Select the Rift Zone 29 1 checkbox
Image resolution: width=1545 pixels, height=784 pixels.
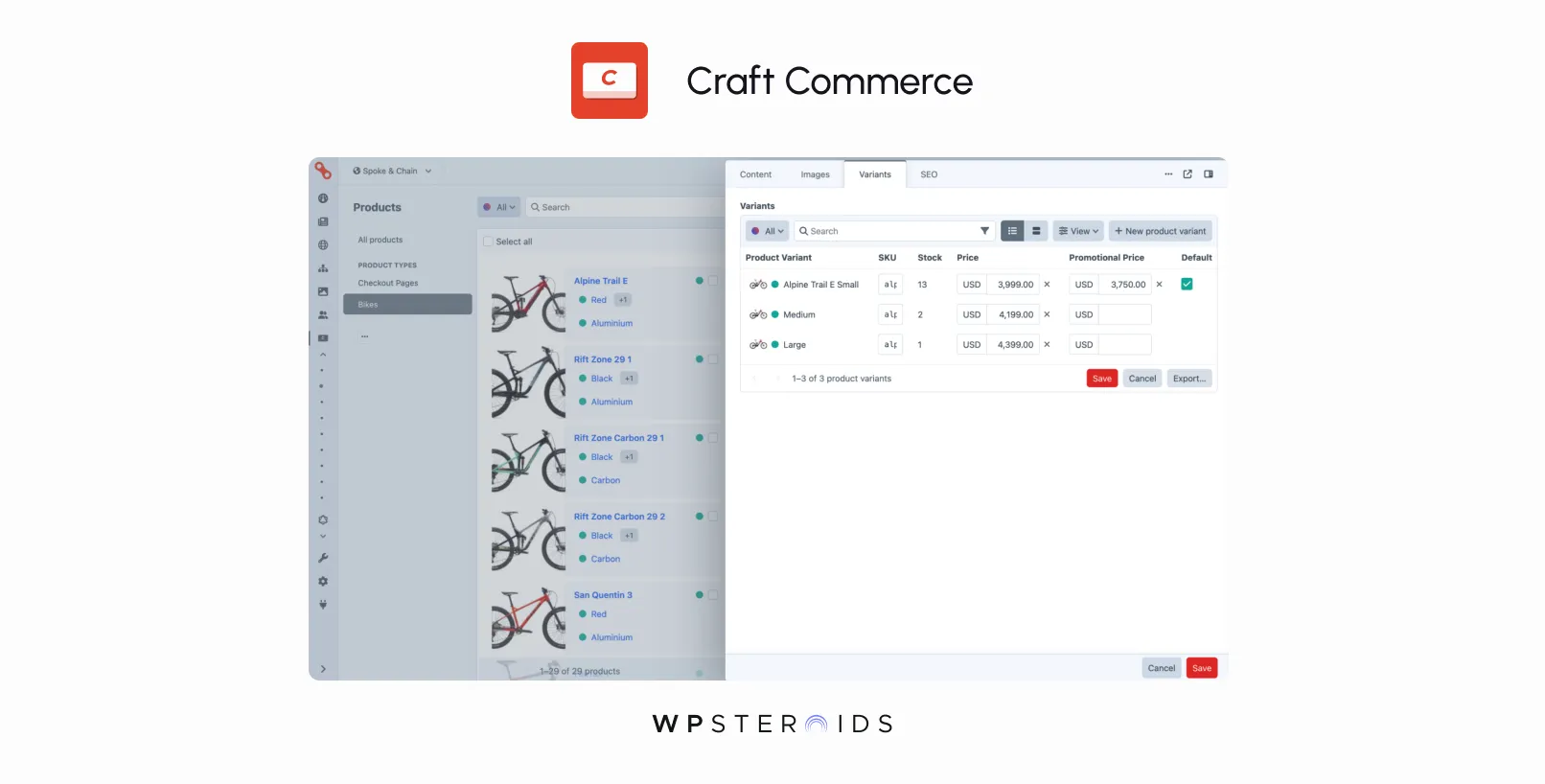pyautogui.click(x=712, y=359)
